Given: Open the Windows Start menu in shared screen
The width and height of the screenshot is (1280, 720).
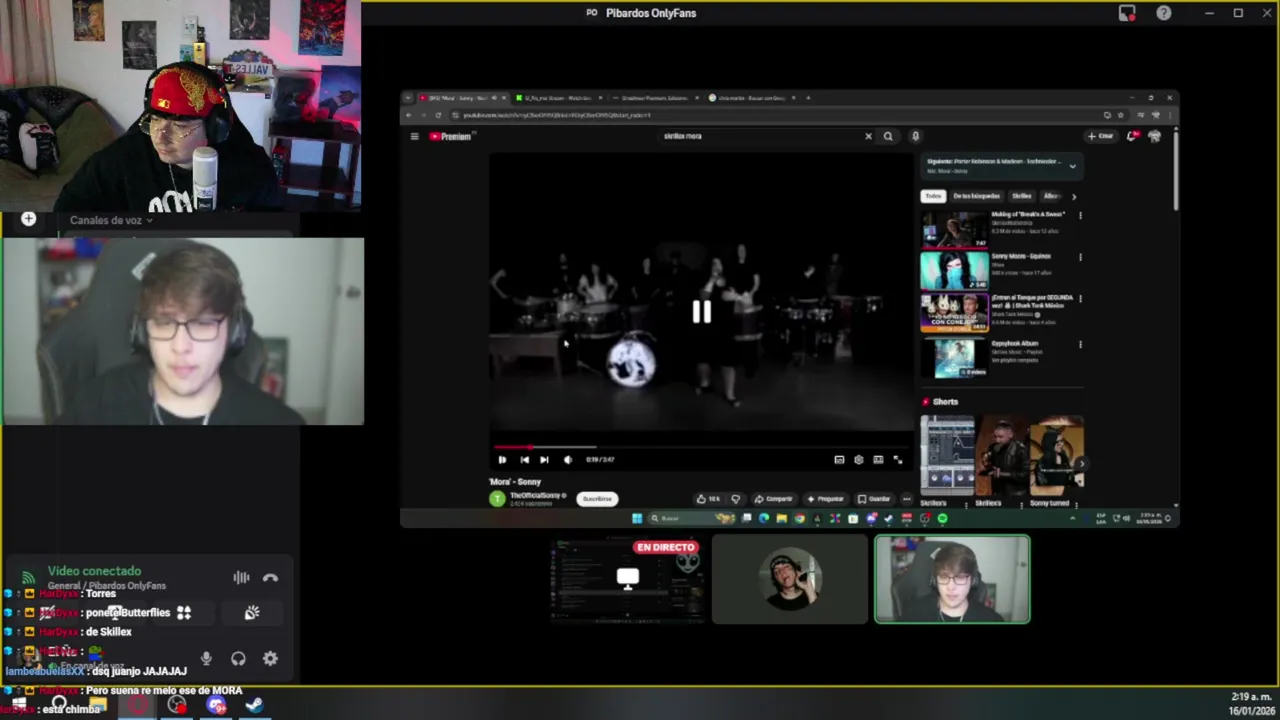Looking at the screenshot, I should pyautogui.click(x=636, y=518).
